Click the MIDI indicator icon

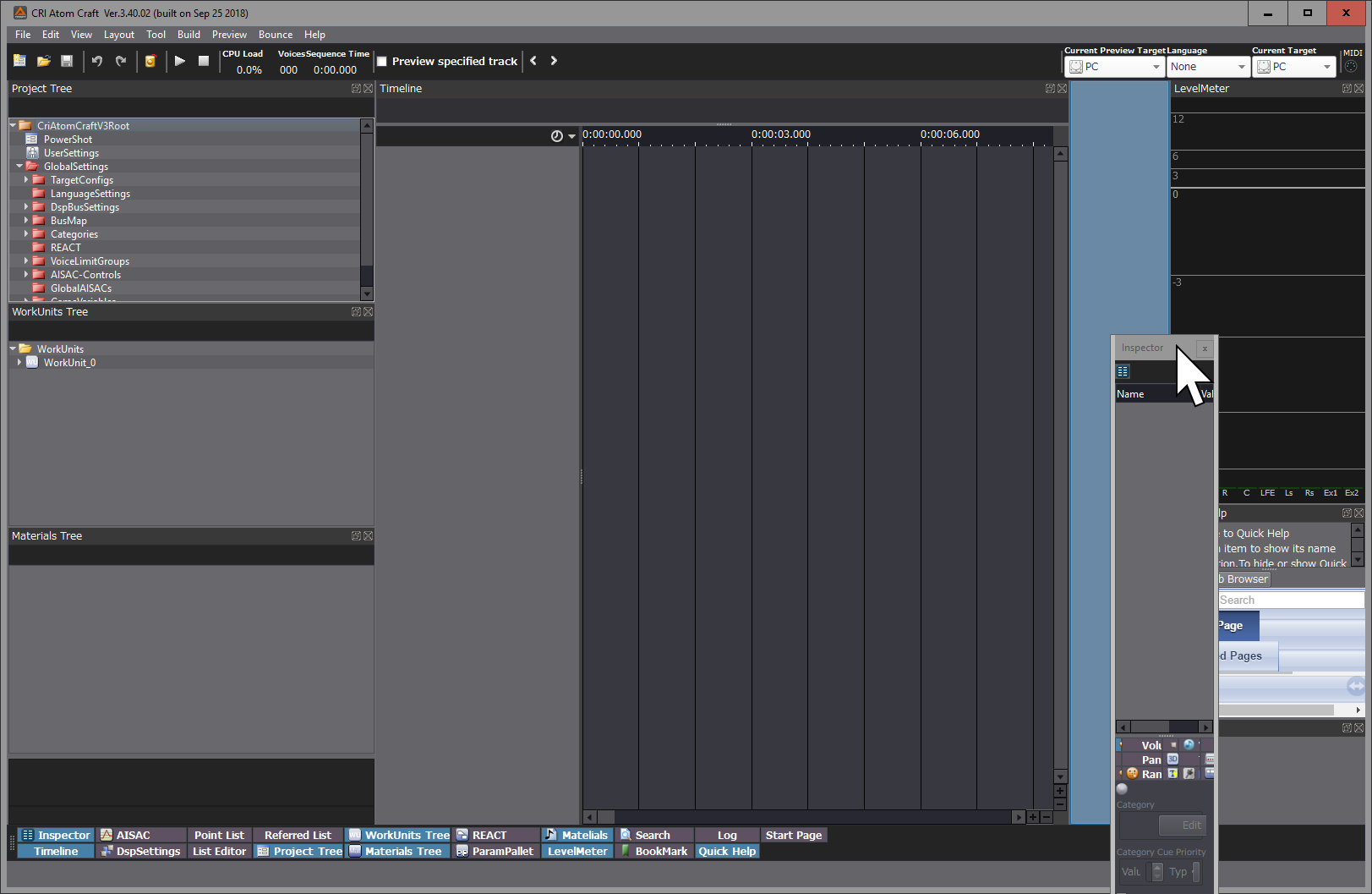tap(1351, 67)
